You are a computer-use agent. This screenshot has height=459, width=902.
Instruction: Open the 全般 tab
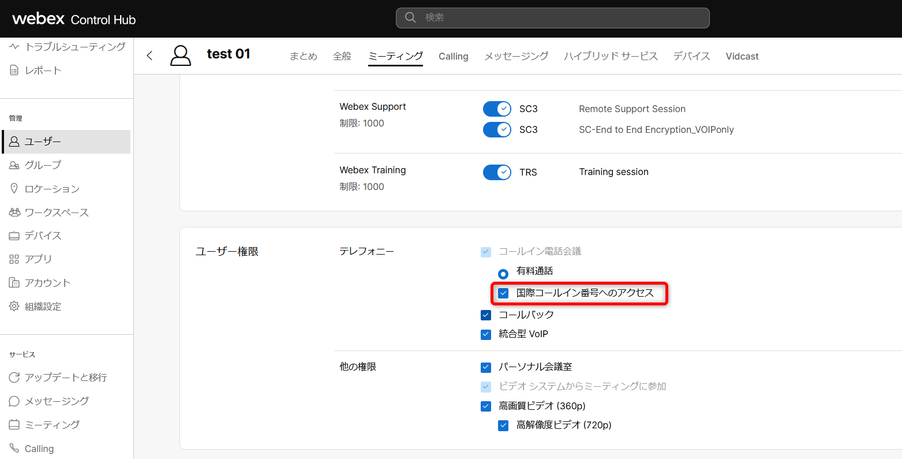click(342, 56)
